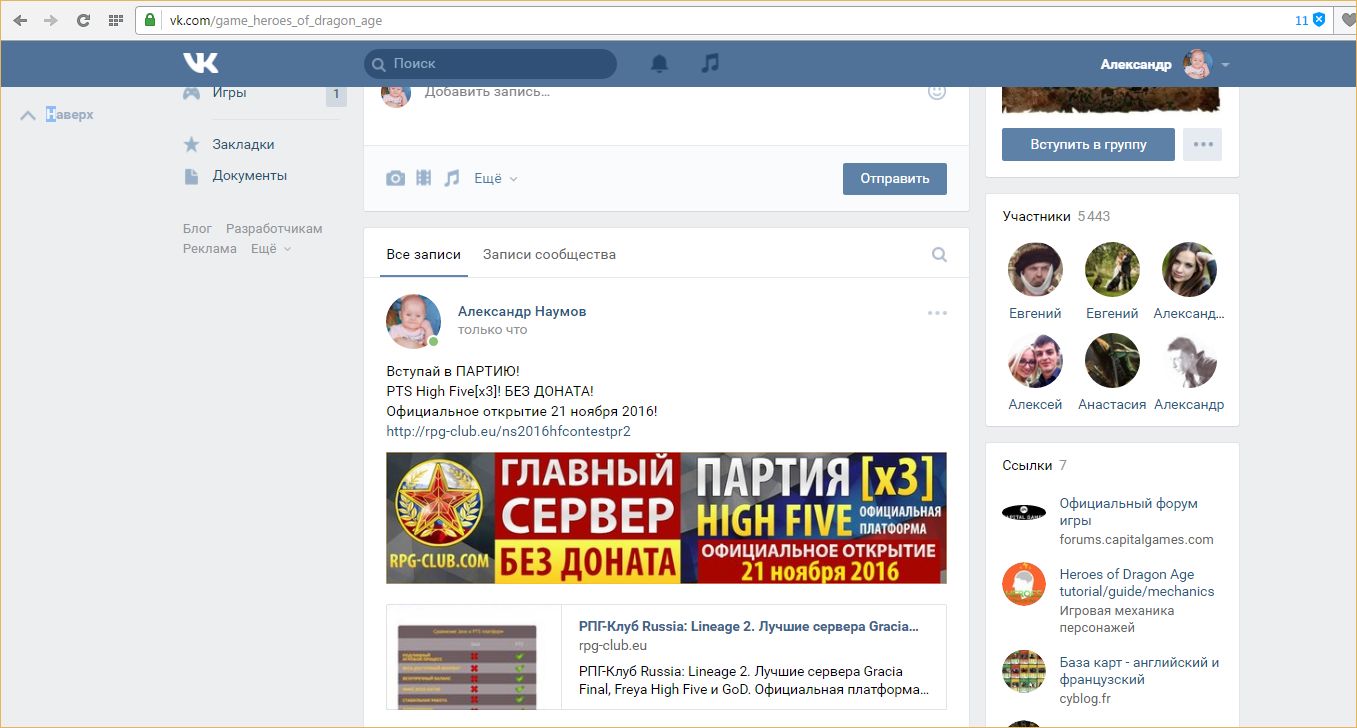Switch to Записи сообщества tab
Viewport: 1357px width, 728px height.
coord(549,255)
